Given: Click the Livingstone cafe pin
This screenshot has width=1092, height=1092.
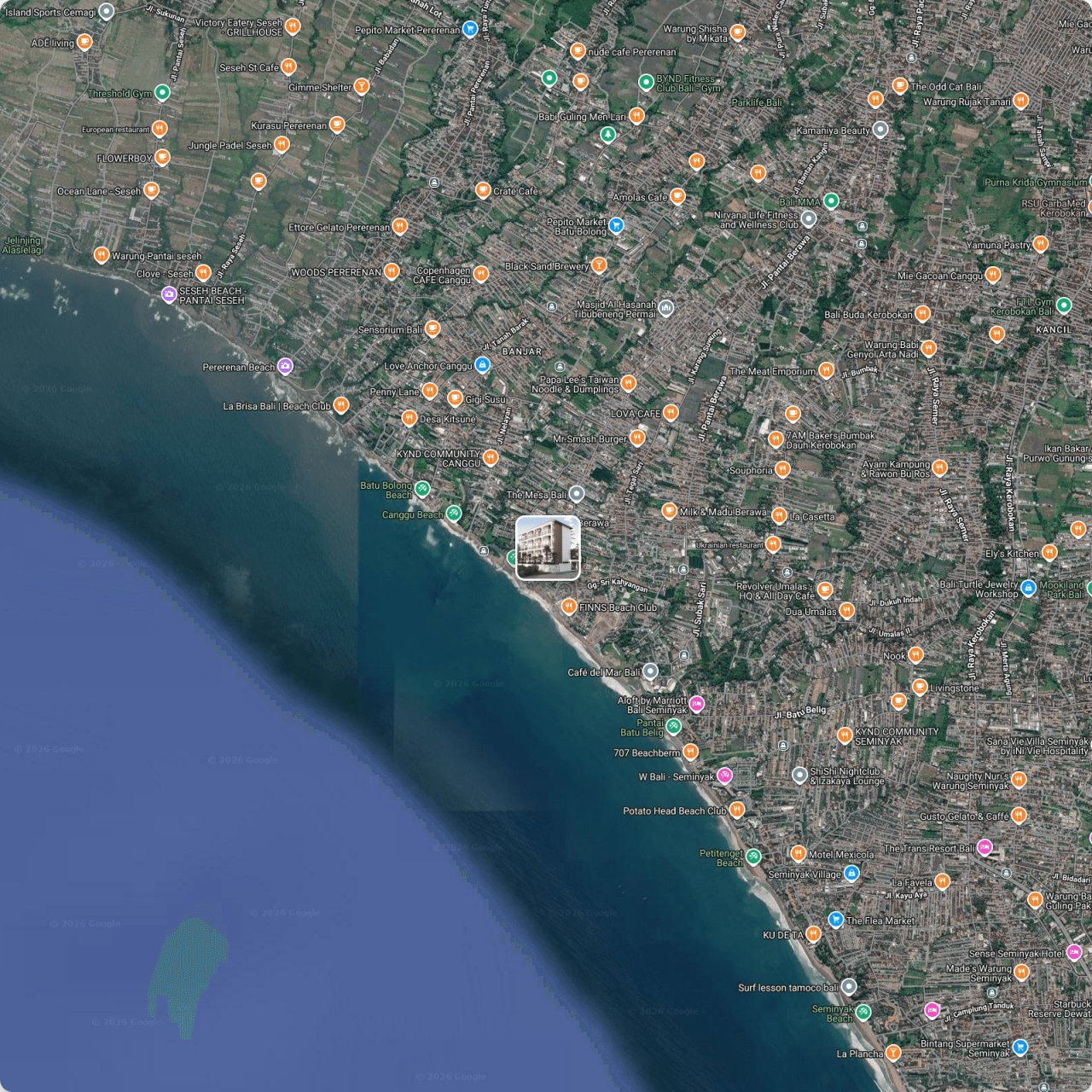Looking at the screenshot, I should (920, 688).
